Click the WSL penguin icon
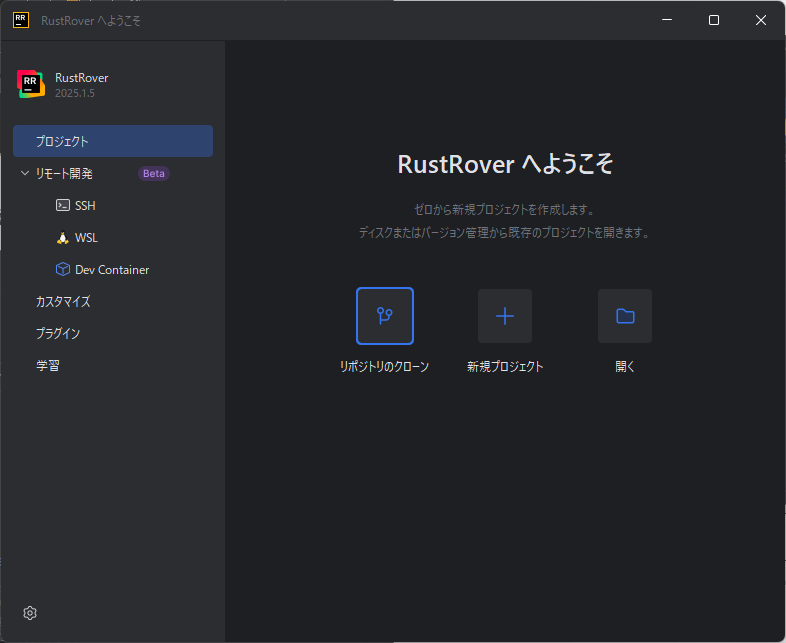The height and width of the screenshot is (643, 786). [x=63, y=238]
